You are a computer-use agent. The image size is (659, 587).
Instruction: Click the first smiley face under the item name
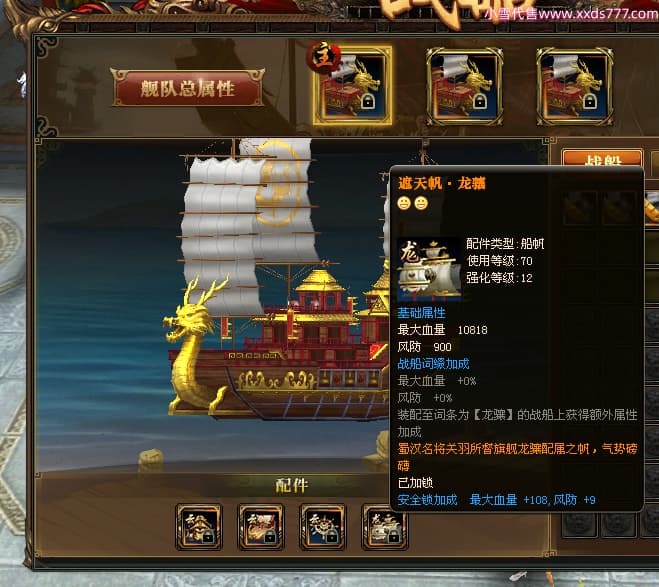tap(404, 203)
